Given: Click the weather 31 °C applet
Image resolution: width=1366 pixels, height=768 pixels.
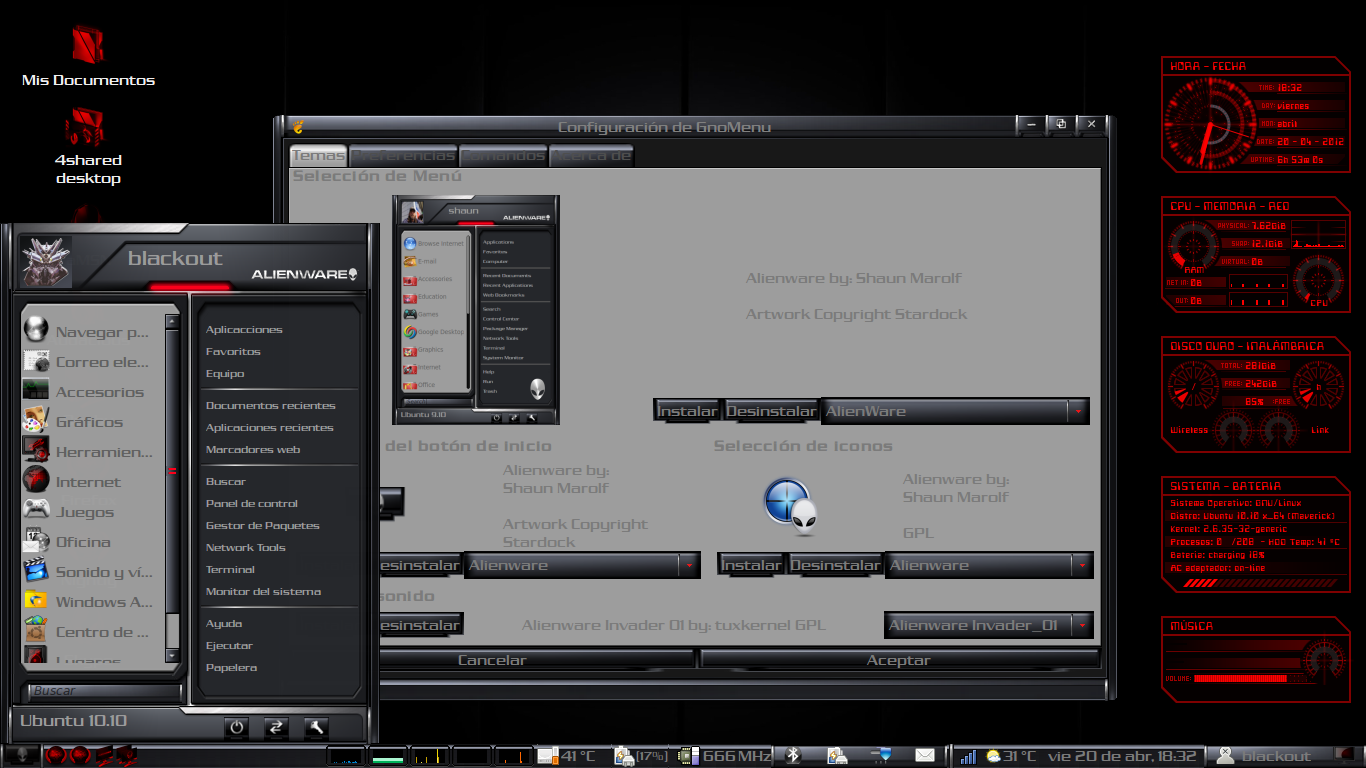Looking at the screenshot, I should [x=1010, y=757].
